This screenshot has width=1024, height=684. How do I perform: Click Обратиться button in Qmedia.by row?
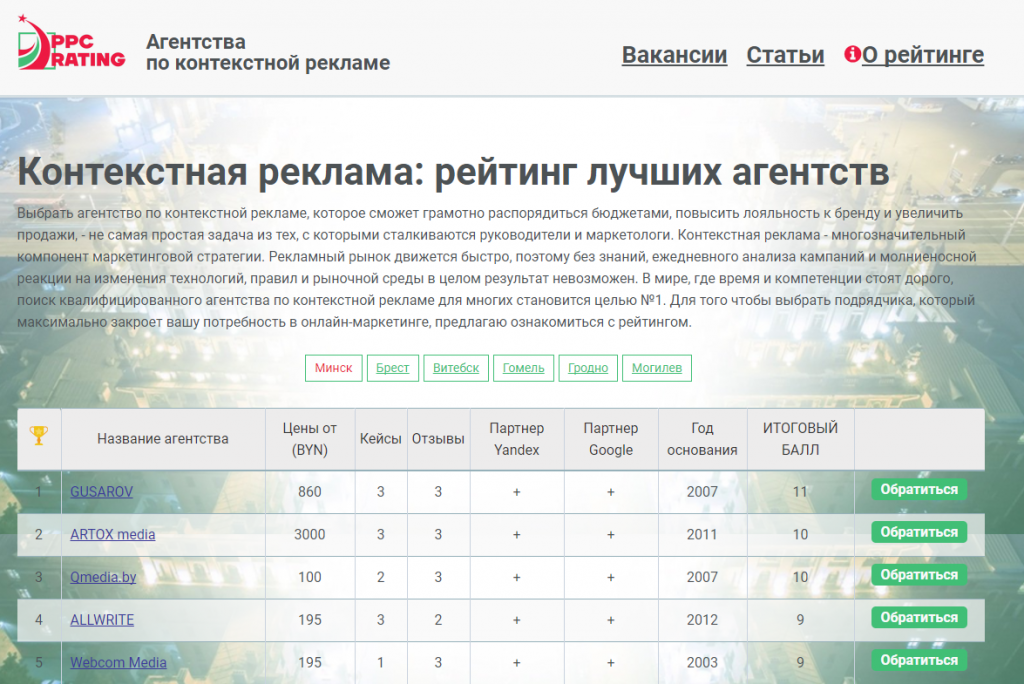(919, 575)
